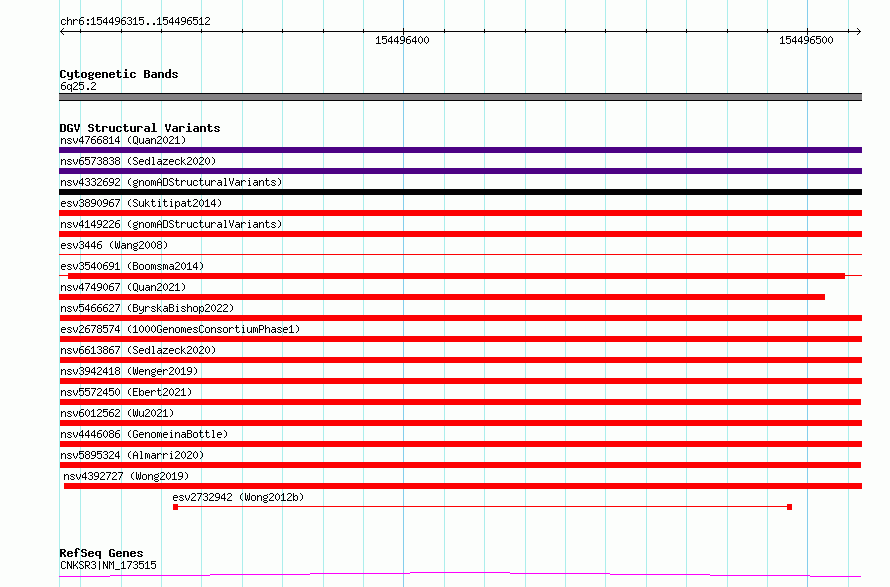Click the red esv2678574 variant bar

pyautogui.click(x=460, y=339)
